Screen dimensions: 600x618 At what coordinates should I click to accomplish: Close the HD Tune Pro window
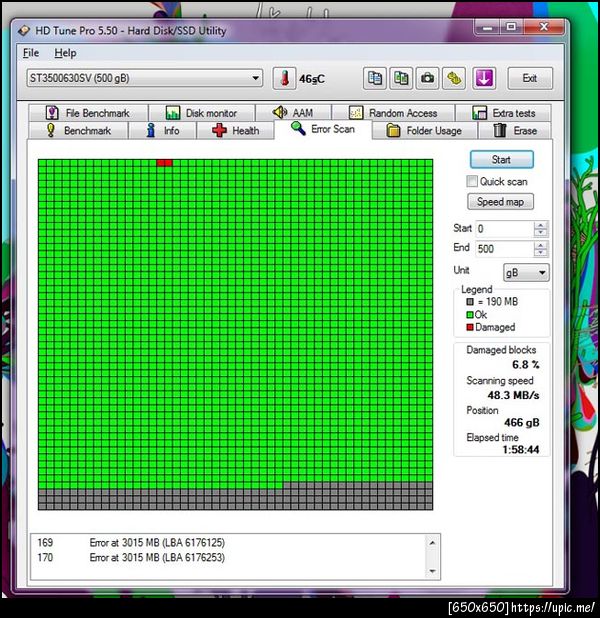[544, 27]
